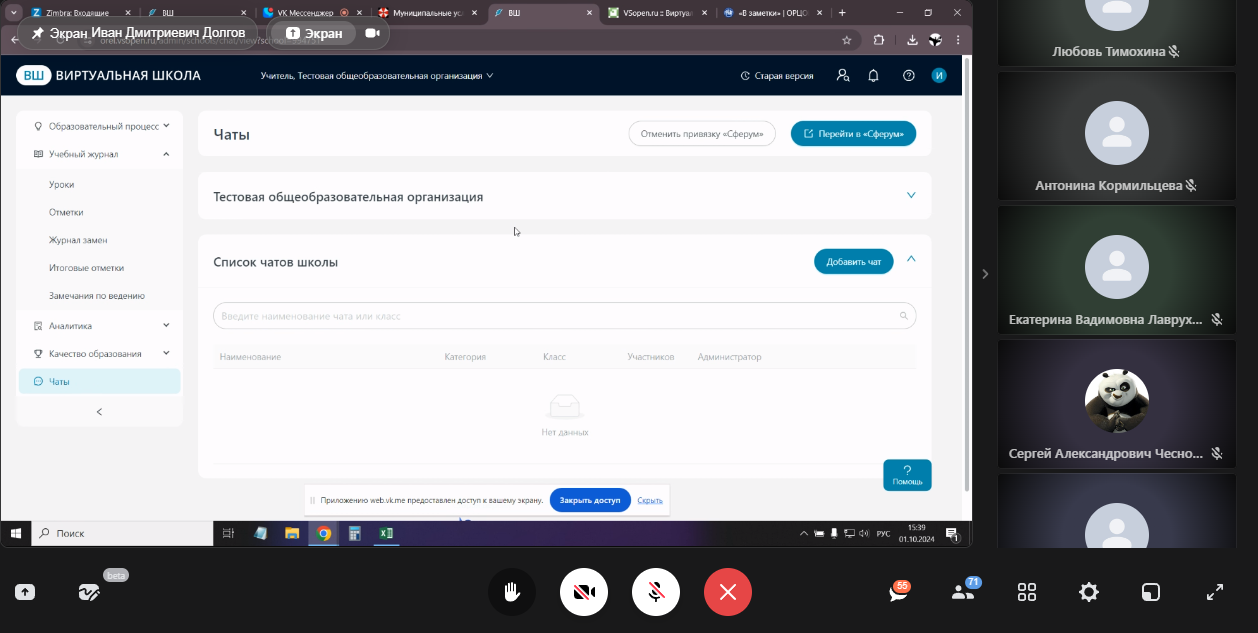Switch to grid layout view
Screen dimensions: 1258x633
pyautogui.click(x=1027, y=592)
